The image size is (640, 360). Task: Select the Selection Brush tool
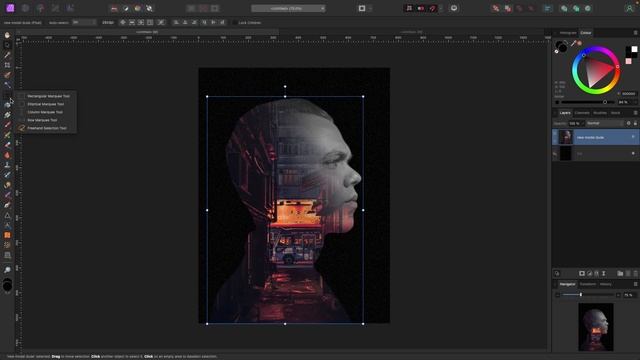7,75
